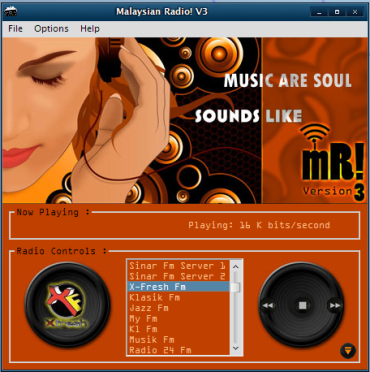Skip to the next station with forward button
The height and width of the screenshot is (372, 370).
tap(335, 305)
